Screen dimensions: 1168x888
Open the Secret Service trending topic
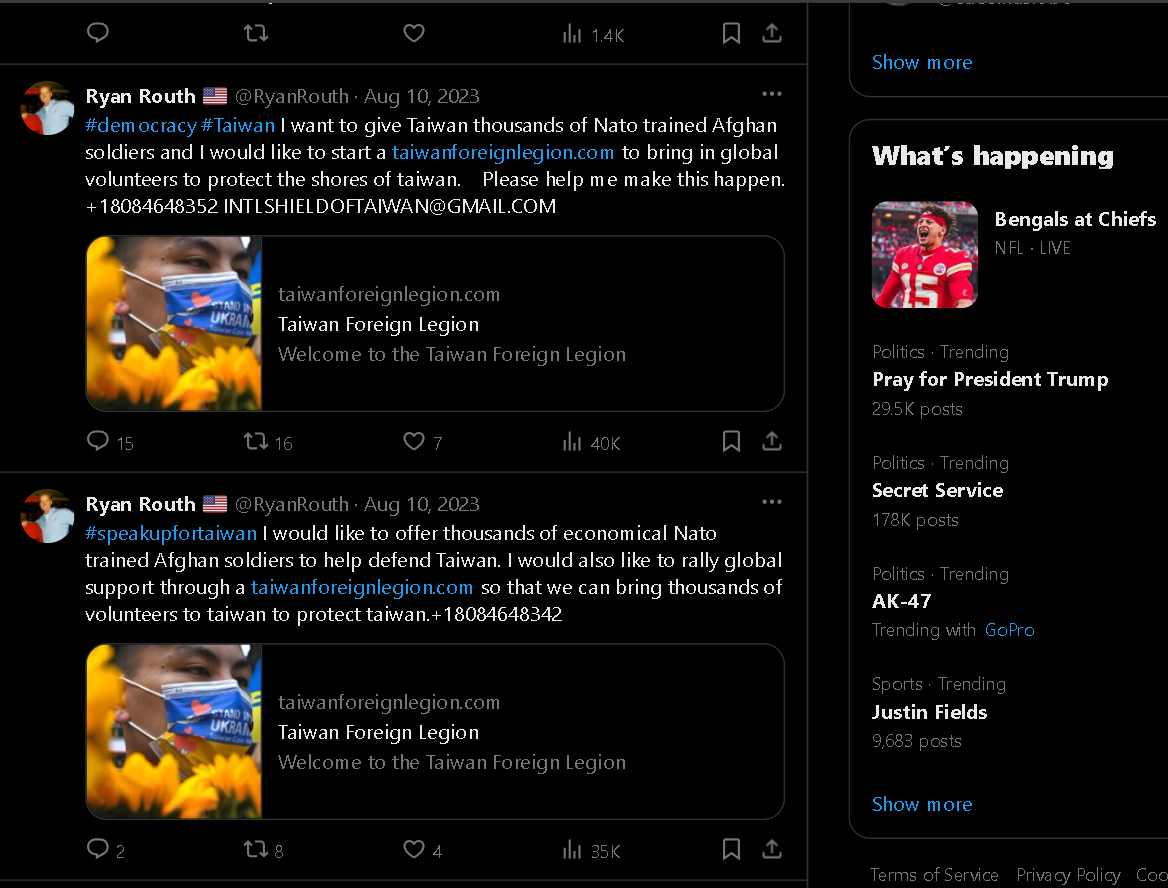937,490
